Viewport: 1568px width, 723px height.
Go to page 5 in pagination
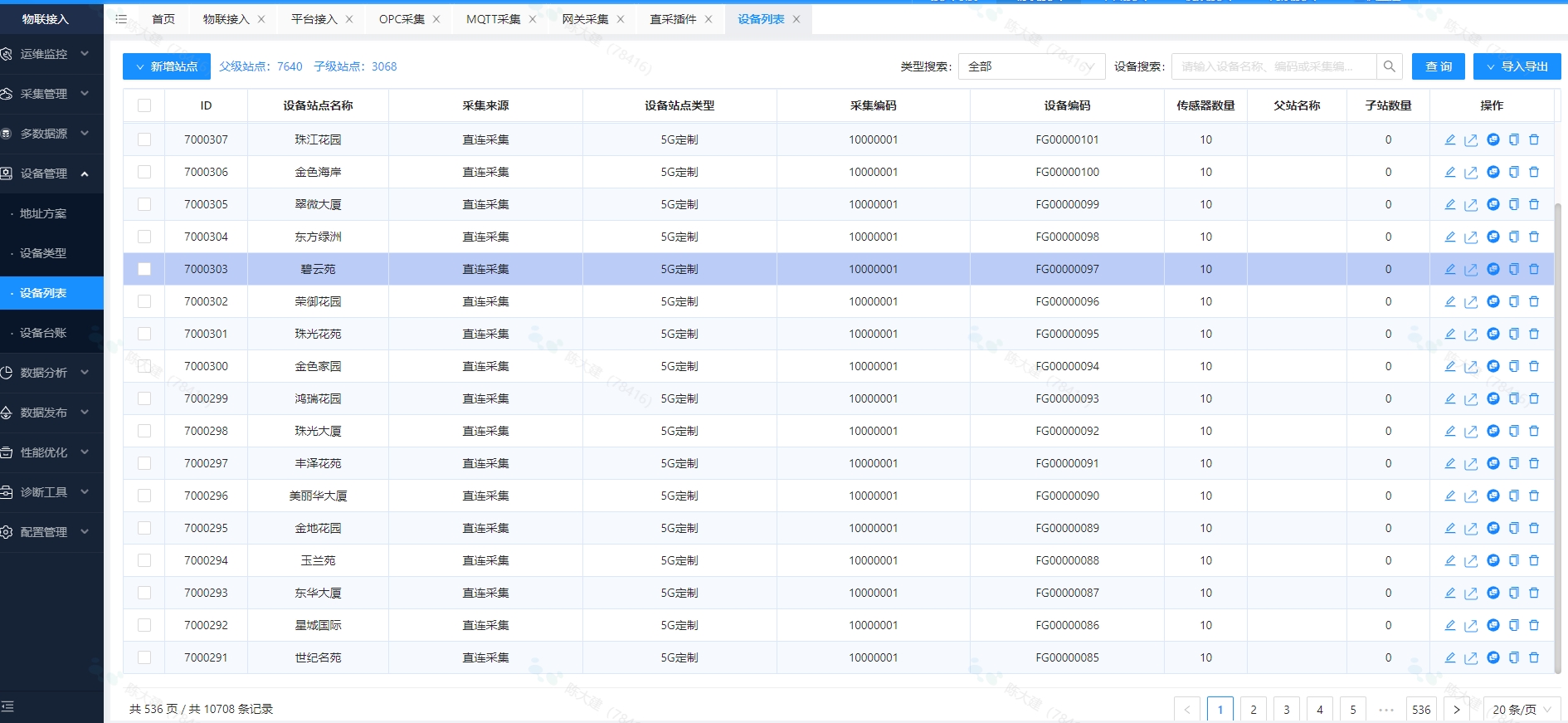click(1353, 710)
